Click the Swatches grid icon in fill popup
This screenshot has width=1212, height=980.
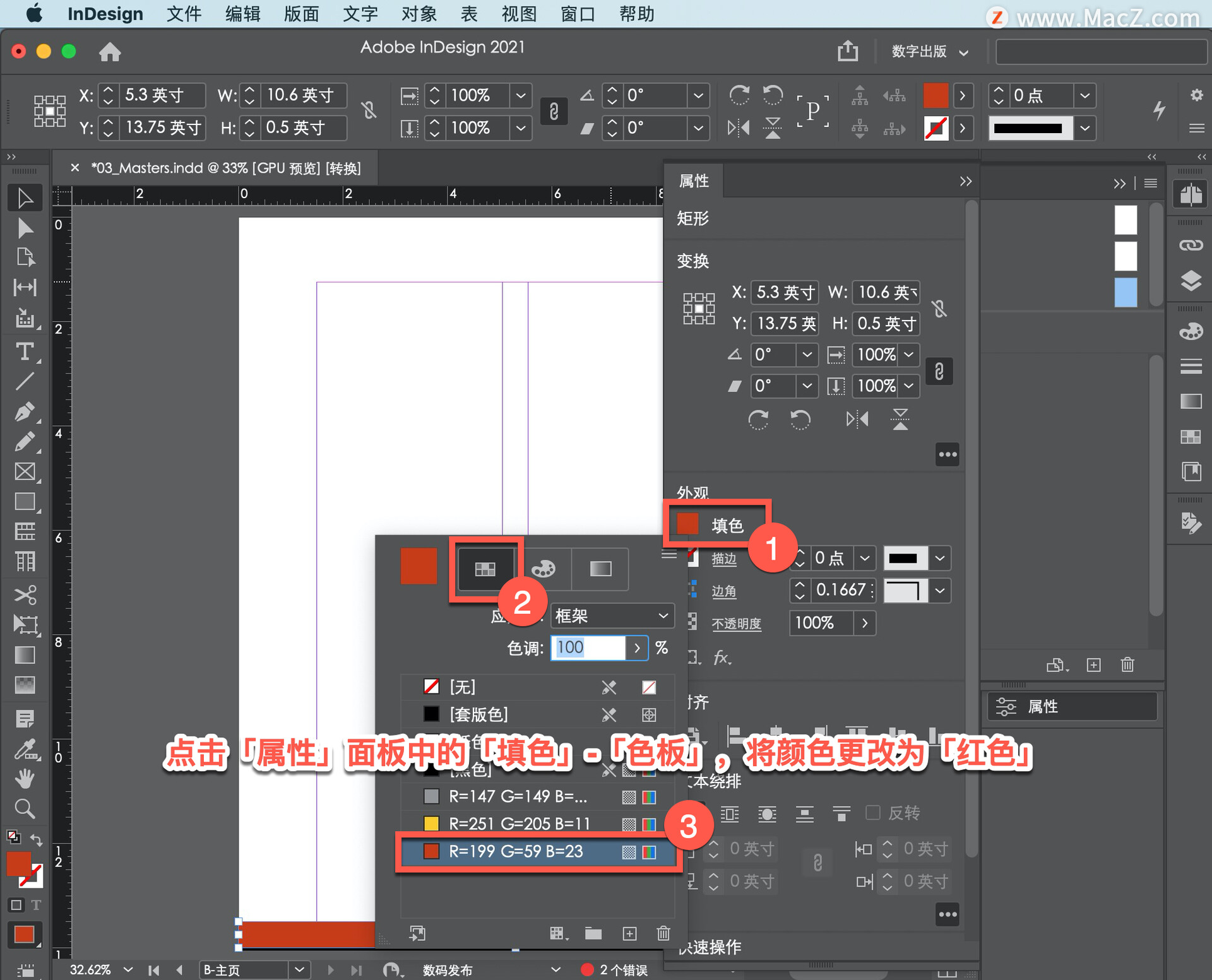(485, 569)
